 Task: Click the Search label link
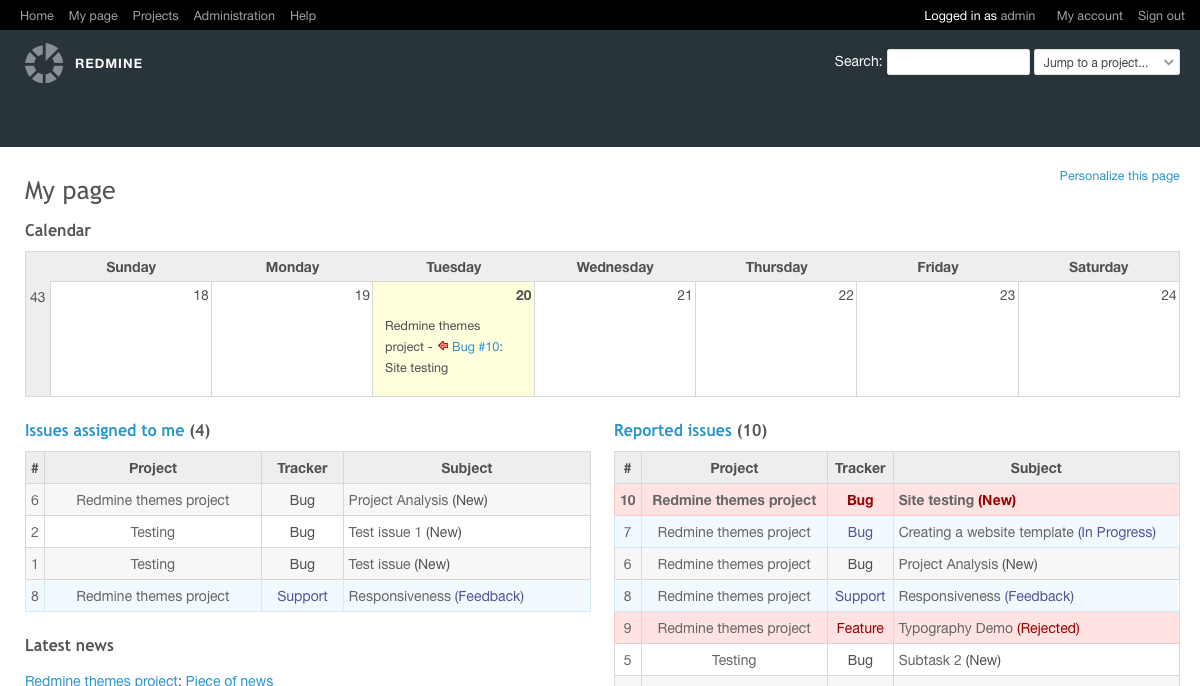point(858,61)
